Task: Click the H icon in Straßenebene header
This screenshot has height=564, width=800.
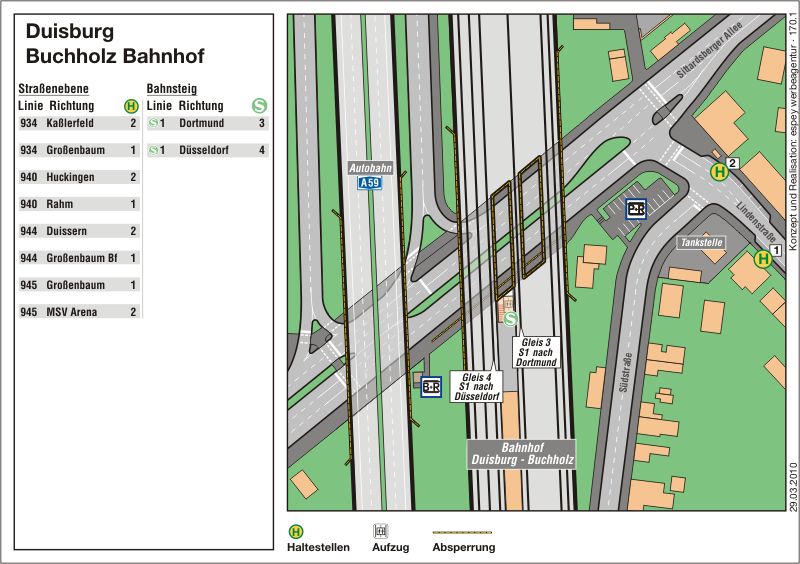Action: (130, 105)
